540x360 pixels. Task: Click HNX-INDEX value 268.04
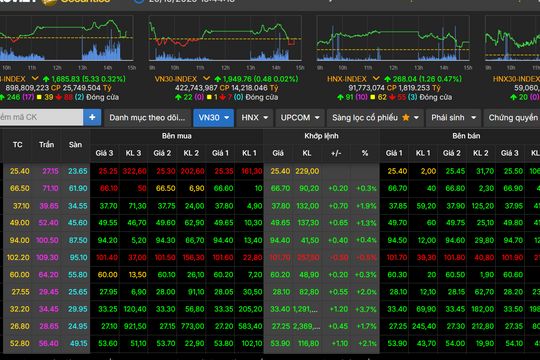[x=405, y=79]
